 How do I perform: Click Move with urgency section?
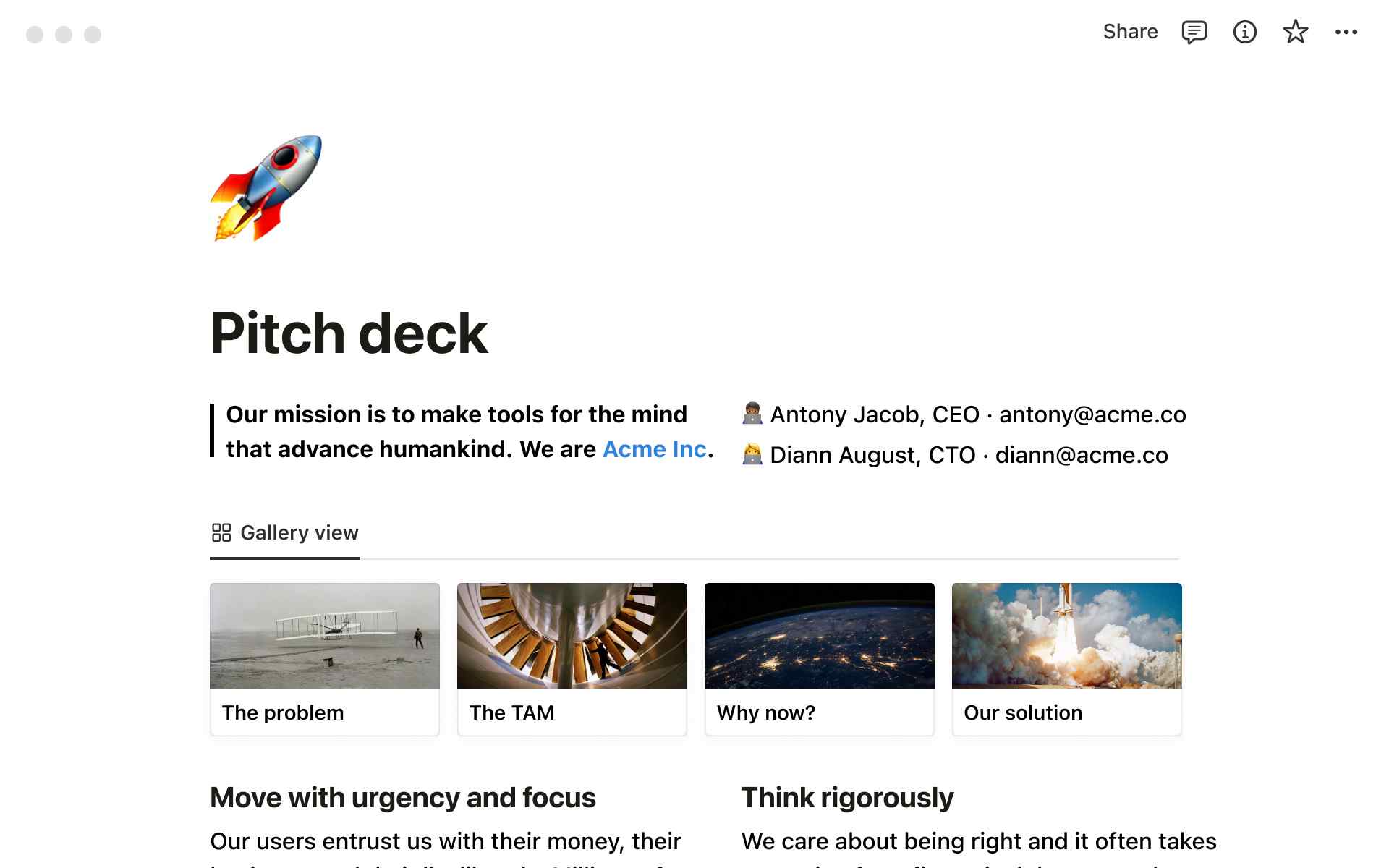[x=403, y=798]
